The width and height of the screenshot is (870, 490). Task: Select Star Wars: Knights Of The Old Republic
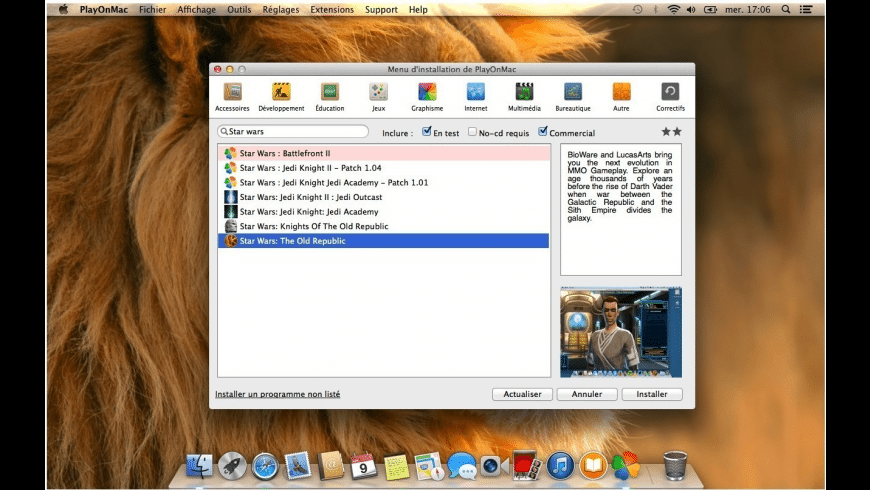384,226
